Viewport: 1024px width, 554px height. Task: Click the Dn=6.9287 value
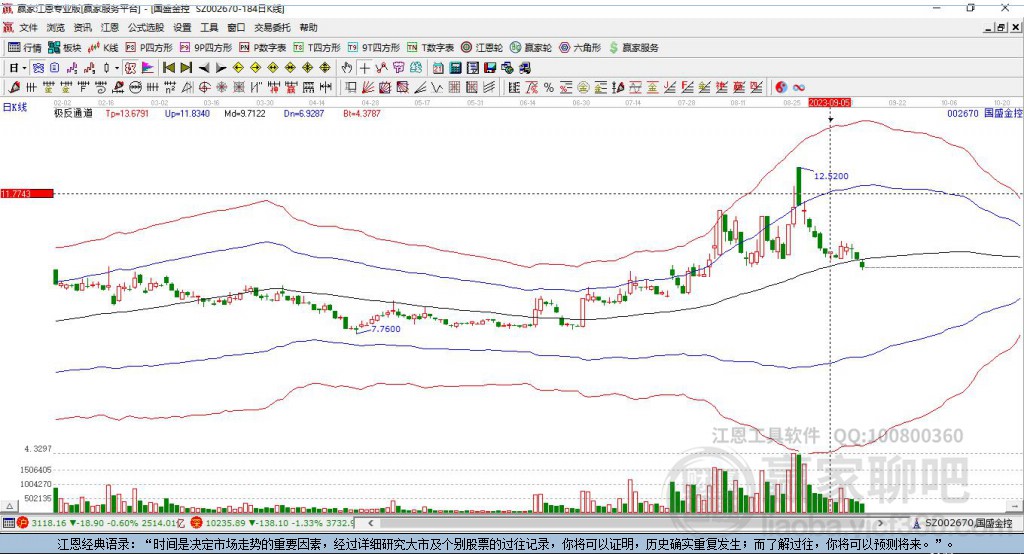(x=304, y=114)
